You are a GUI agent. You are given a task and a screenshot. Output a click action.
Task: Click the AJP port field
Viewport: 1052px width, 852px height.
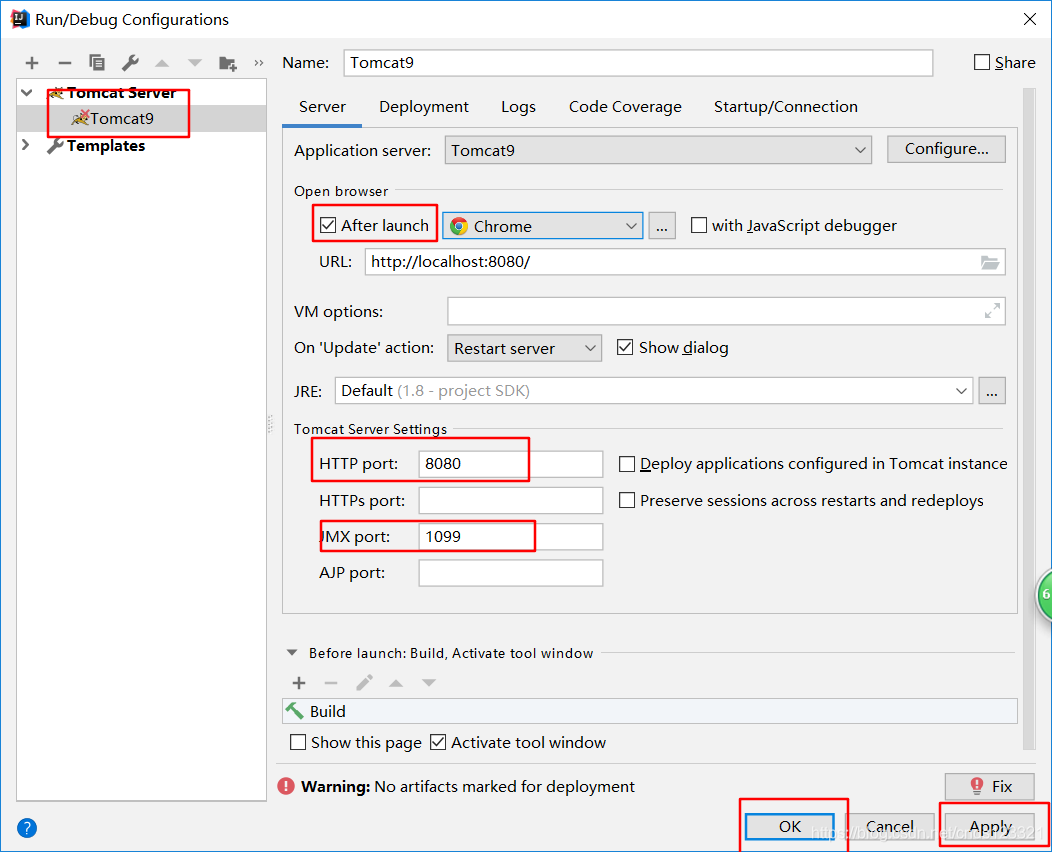(511, 573)
